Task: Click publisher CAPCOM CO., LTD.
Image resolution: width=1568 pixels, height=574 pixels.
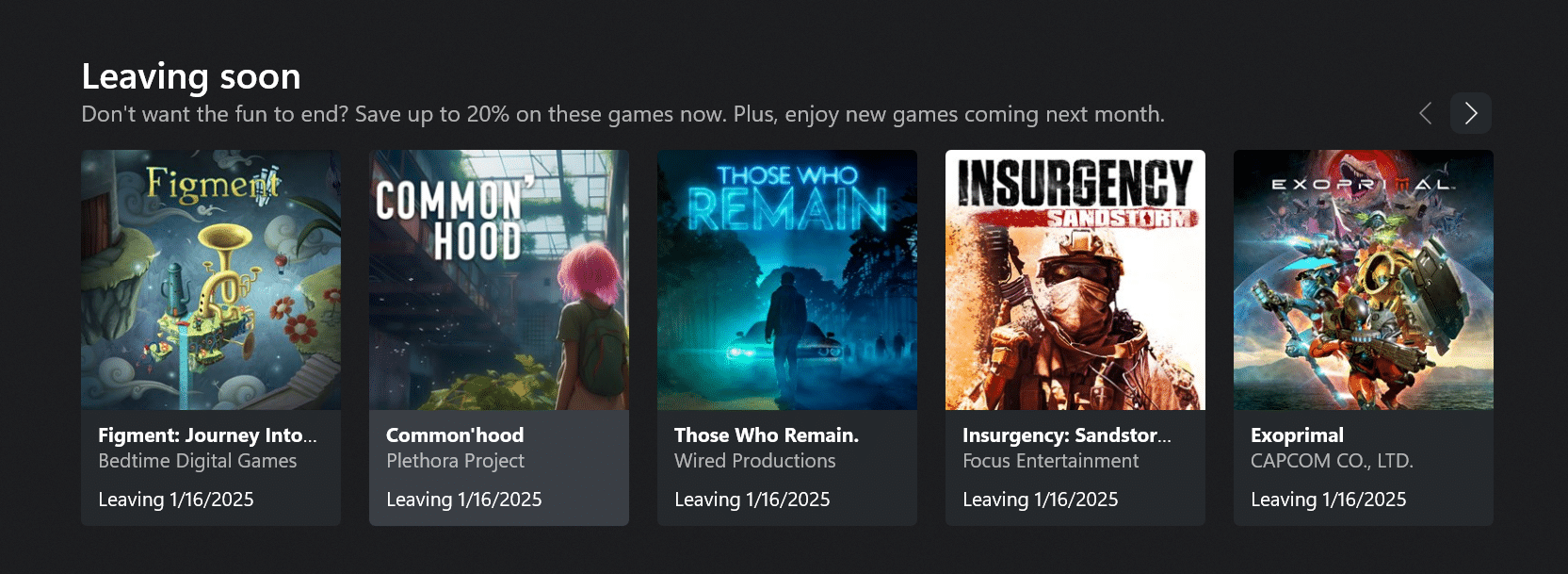Action: [1332, 461]
